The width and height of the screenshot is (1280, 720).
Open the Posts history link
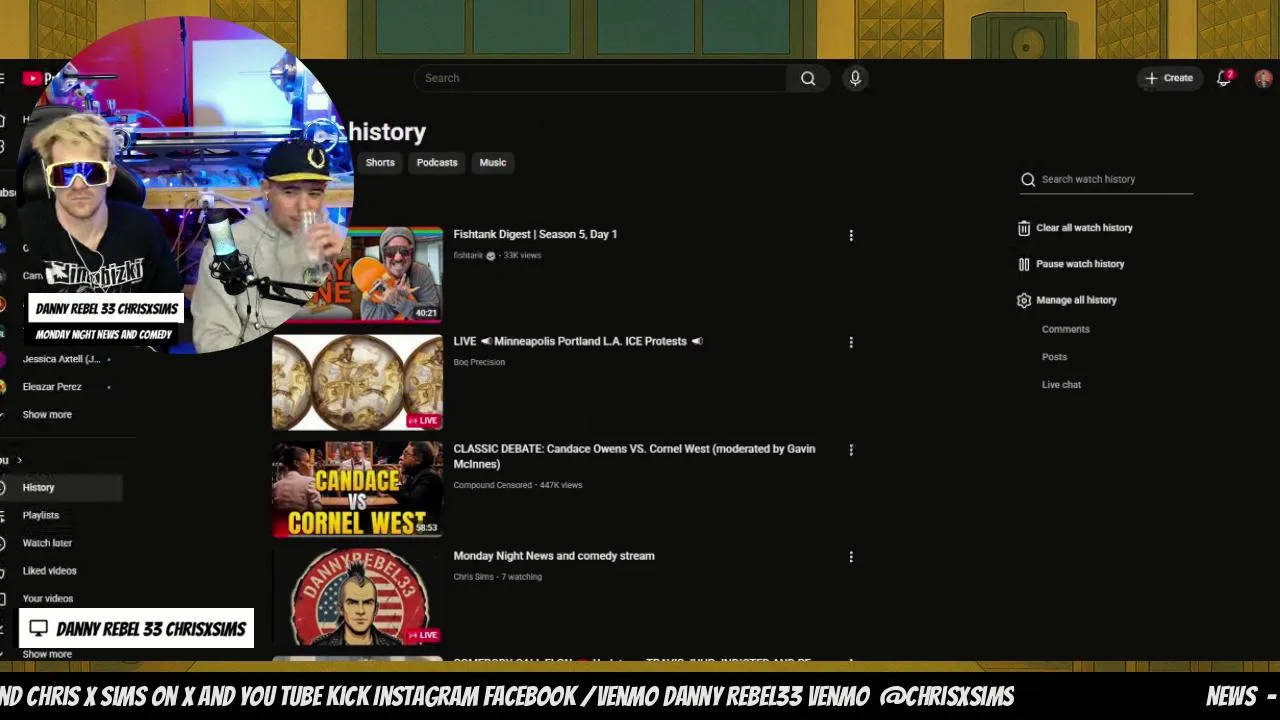coord(1054,357)
